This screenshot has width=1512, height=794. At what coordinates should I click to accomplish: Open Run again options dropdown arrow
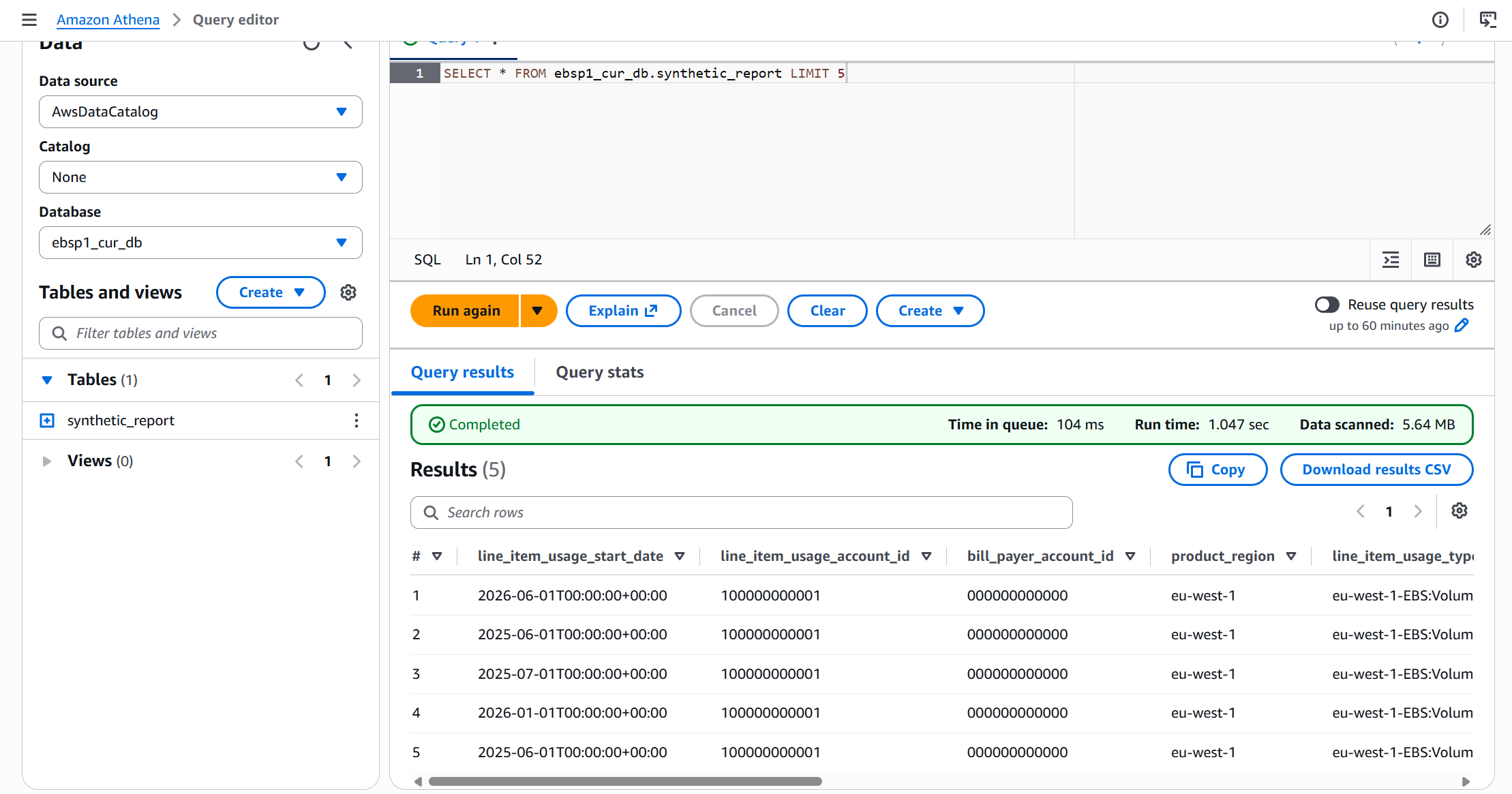(539, 311)
